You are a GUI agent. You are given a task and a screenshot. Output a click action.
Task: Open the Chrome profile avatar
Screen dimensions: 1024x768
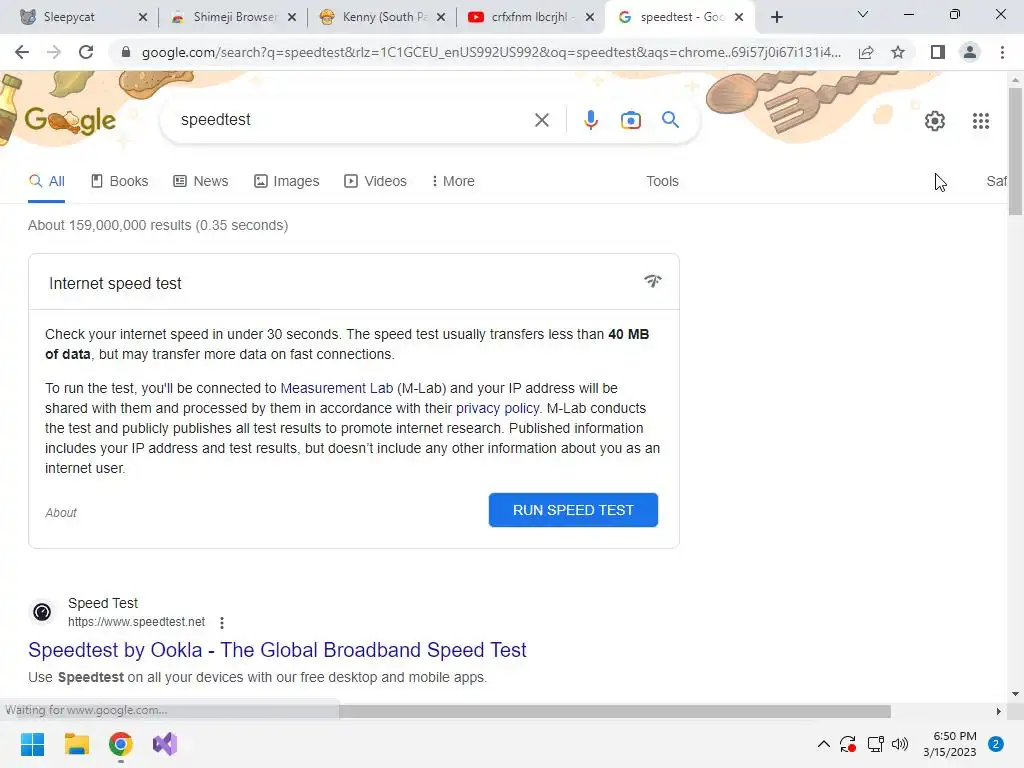coord(970,52)
